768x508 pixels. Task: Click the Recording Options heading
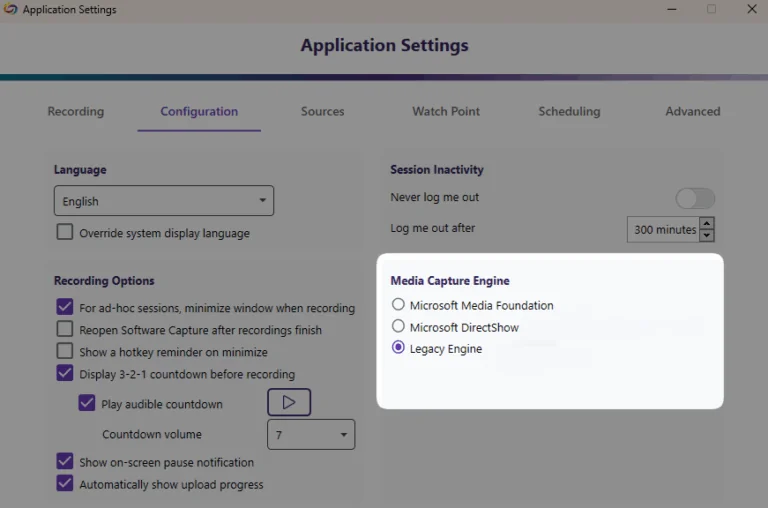click(x=104, y=281)
